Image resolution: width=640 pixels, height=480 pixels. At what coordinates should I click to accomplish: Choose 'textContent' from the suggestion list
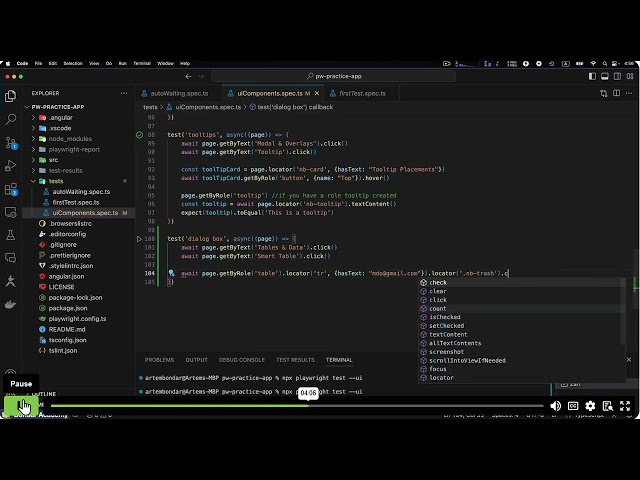(x=522, y=335)
